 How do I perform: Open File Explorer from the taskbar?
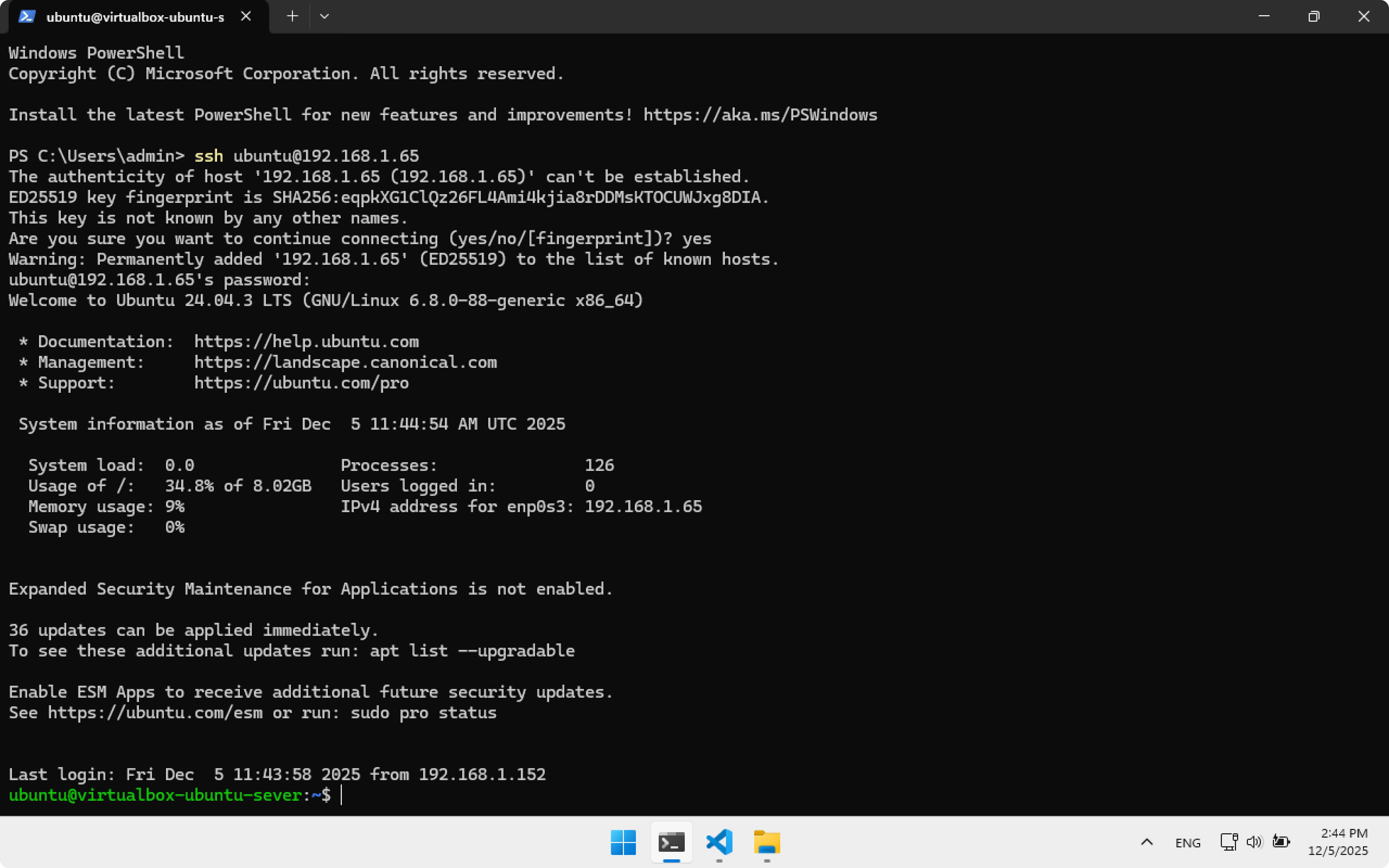click(767, 842)
